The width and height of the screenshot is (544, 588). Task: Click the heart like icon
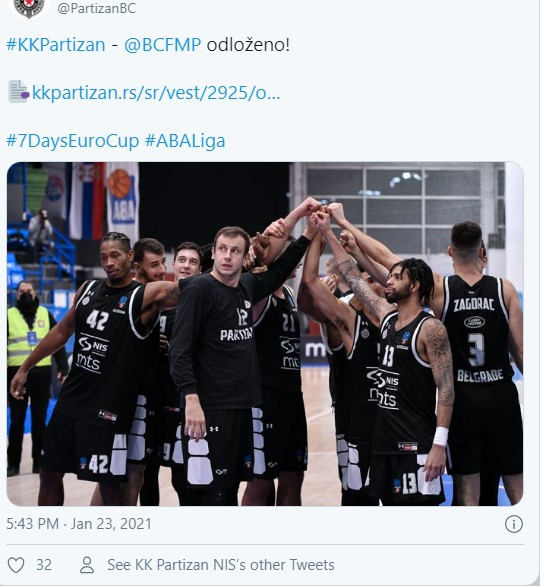16,565
